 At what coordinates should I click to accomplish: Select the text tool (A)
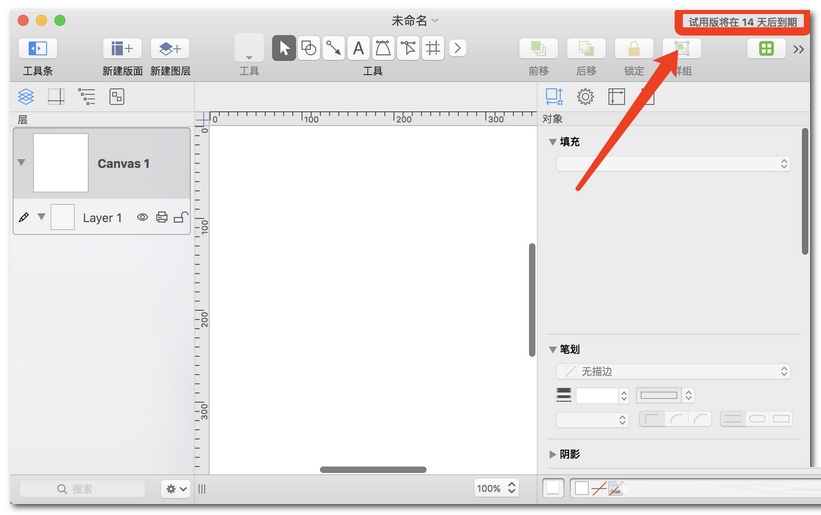[x=358, y=48]
